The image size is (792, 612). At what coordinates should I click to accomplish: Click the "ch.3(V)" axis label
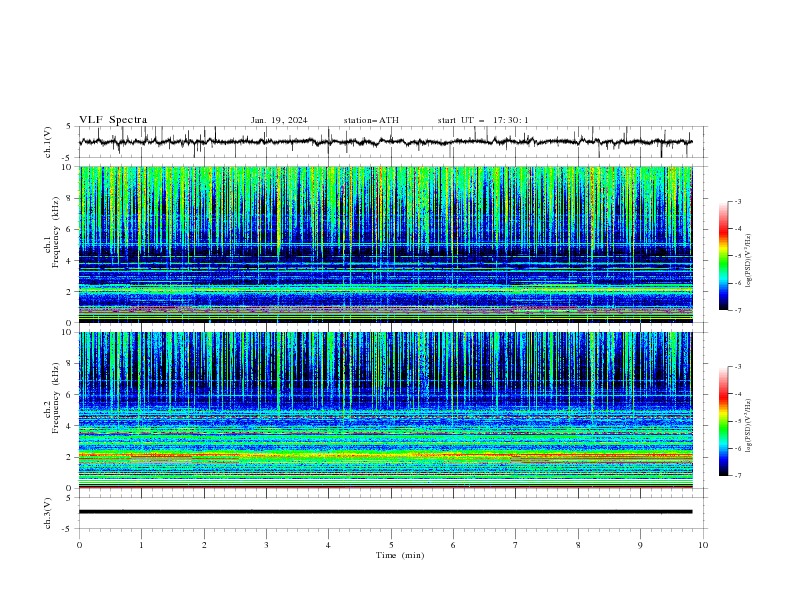pyautogui.click(x=48, y=513)
